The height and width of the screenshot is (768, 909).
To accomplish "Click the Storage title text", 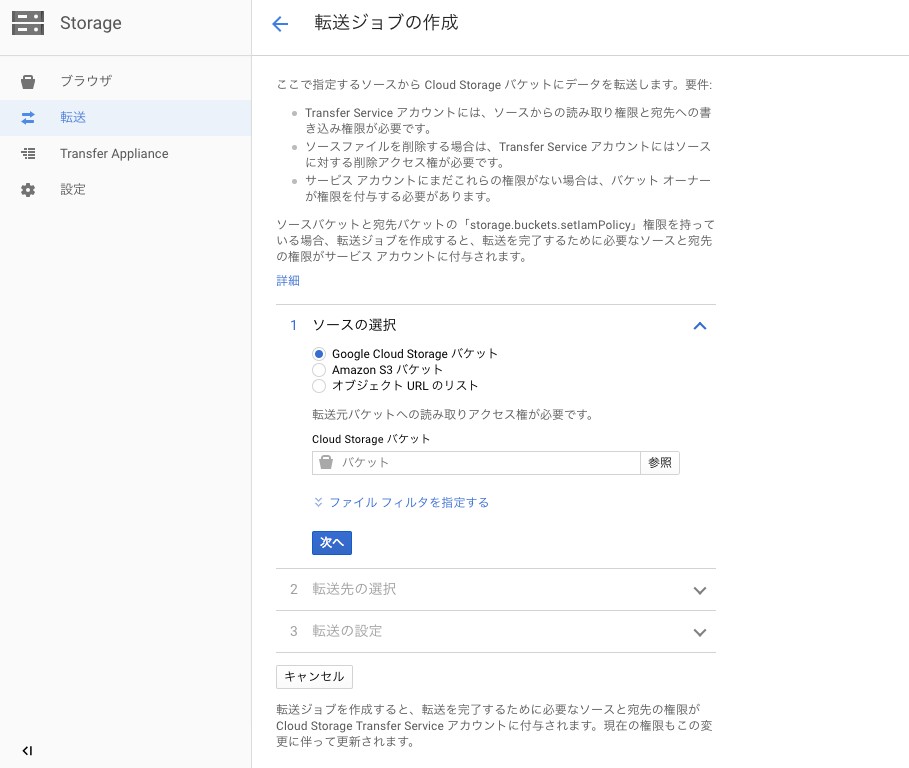I will 91,23.
